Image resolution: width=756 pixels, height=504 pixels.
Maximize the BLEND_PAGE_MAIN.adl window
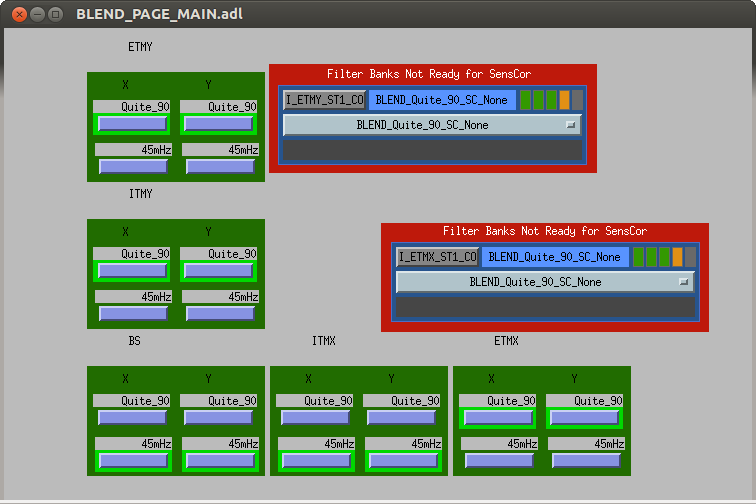pyautogui.click(x=56, y=14)
